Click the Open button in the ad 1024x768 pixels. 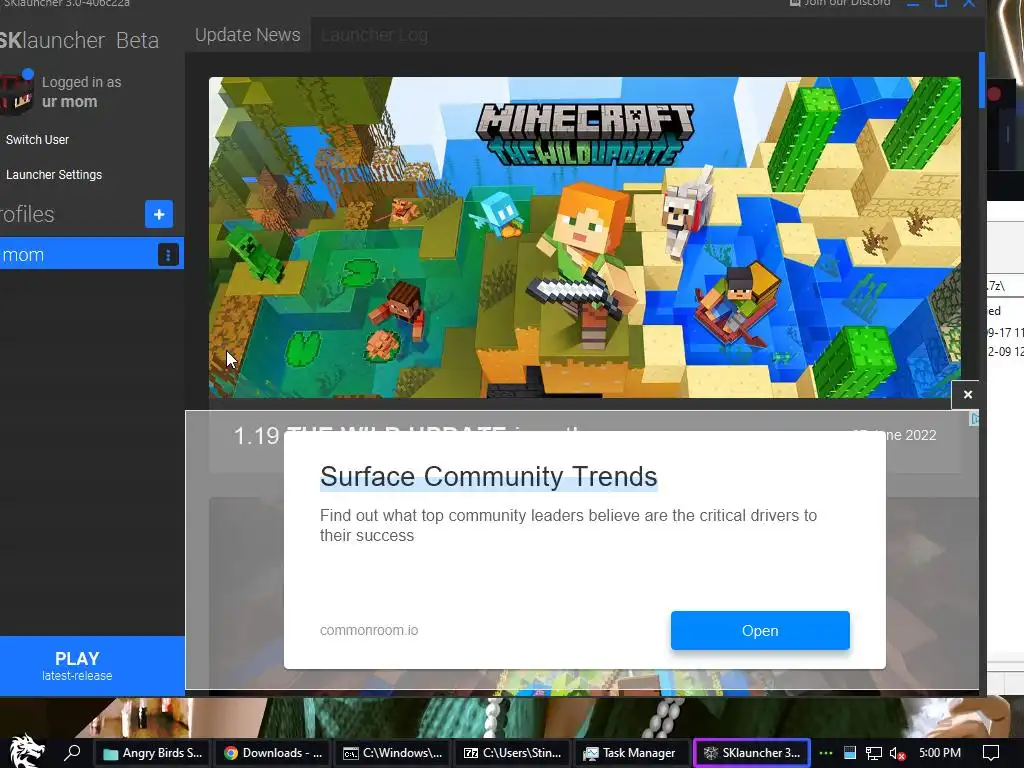pyautogui.click(x=760, y=631)
